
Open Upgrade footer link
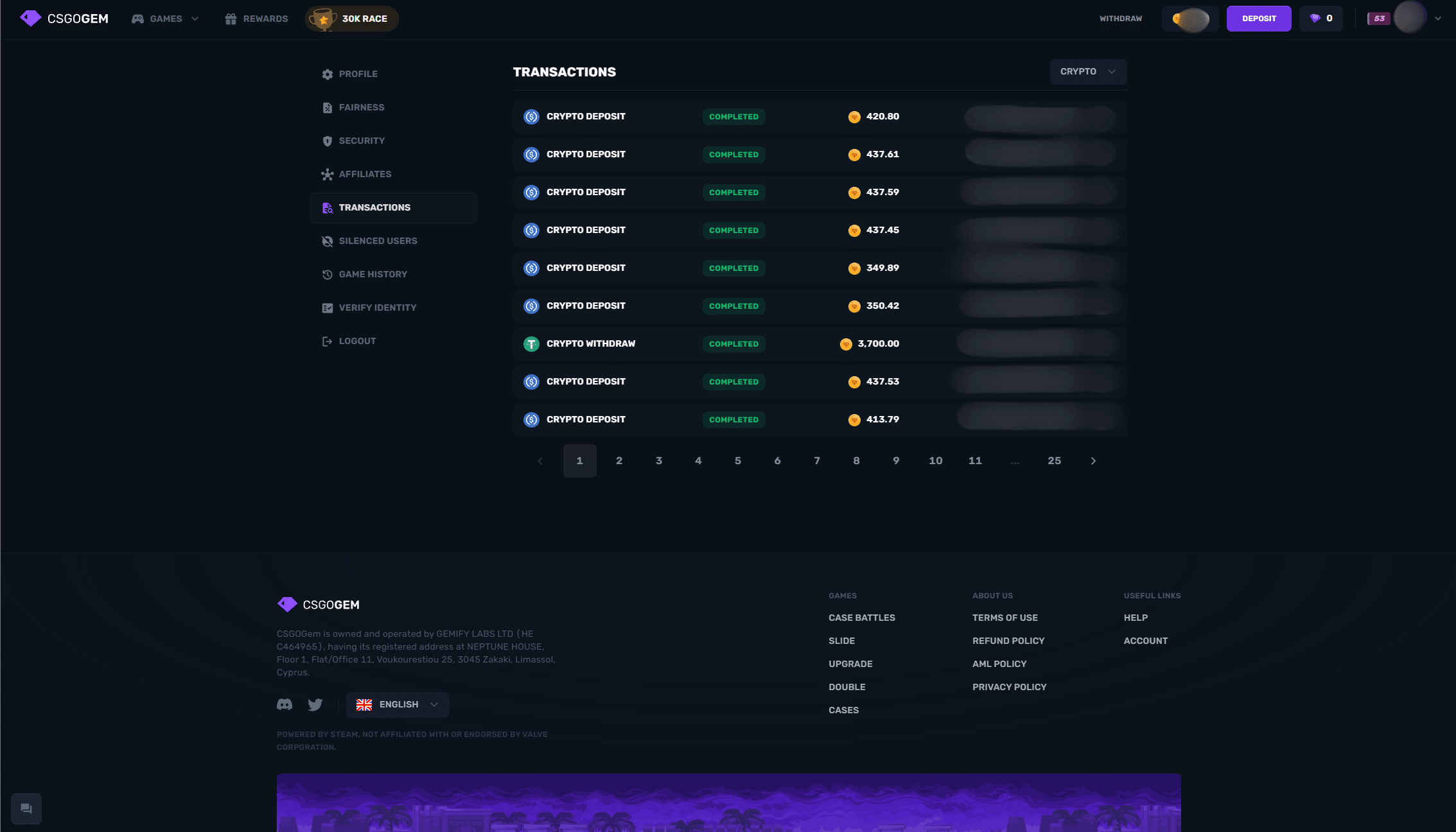(850, 664)
